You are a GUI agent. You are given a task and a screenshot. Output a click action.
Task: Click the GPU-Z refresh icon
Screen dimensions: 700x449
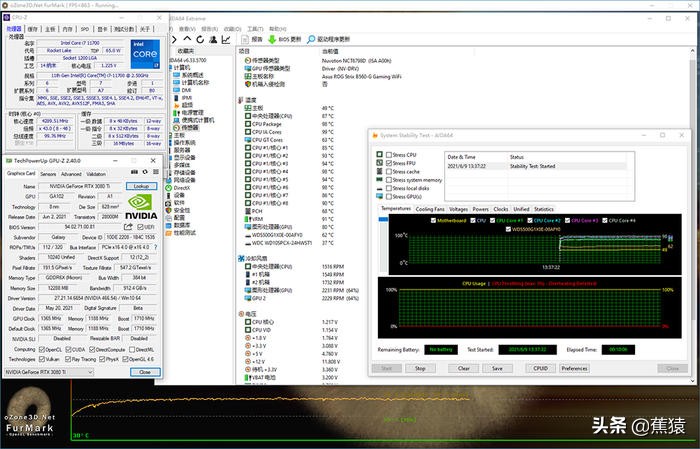145,172
